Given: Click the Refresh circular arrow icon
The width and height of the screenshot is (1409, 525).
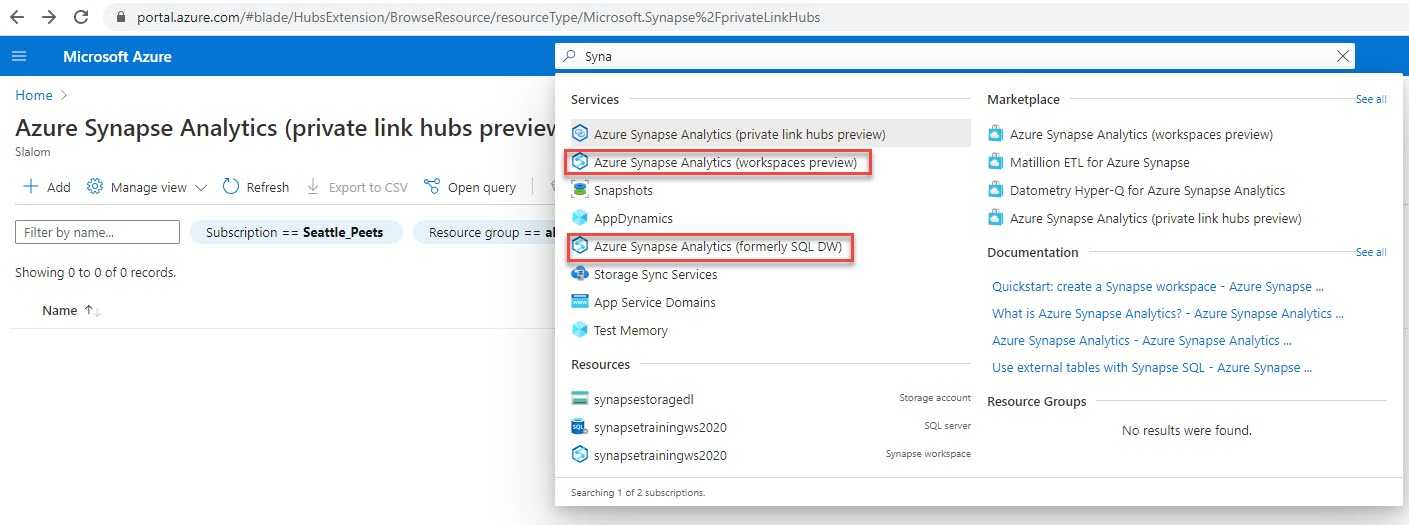Looking at the screenshot, I should coord(231,187).
